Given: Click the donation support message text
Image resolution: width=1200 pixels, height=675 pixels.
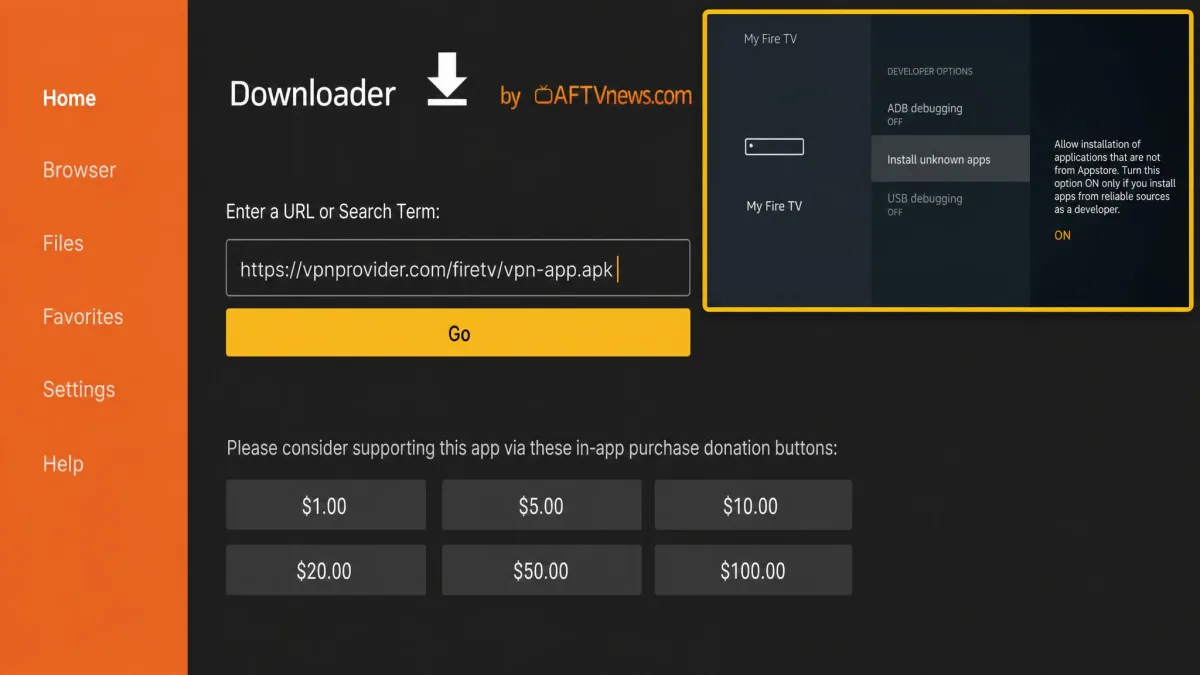Looking at the screenshot, I should tap(532, 448).
